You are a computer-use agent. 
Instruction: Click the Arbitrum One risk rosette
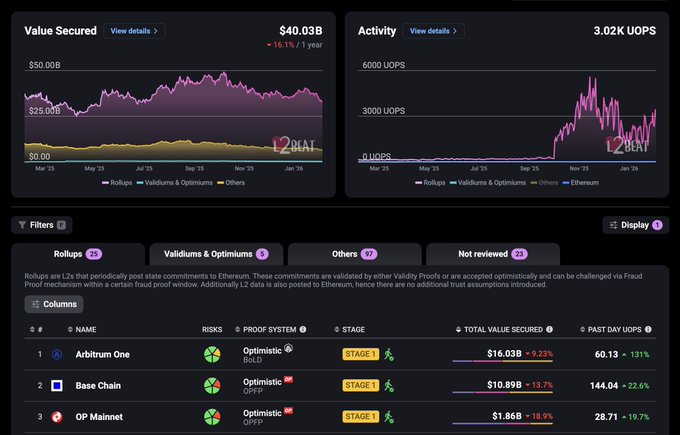coord(212,354)
